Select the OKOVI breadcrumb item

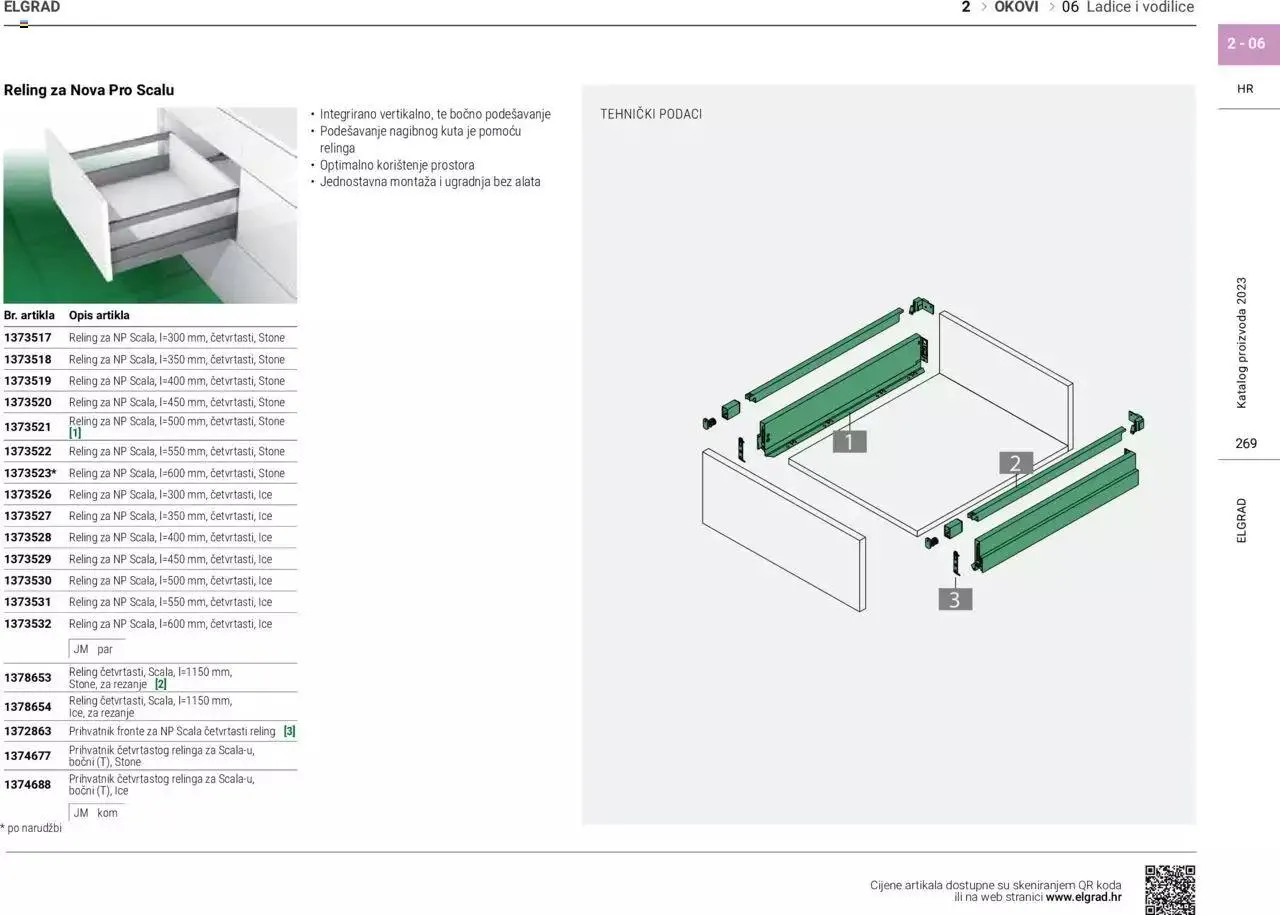point(1016,7)
